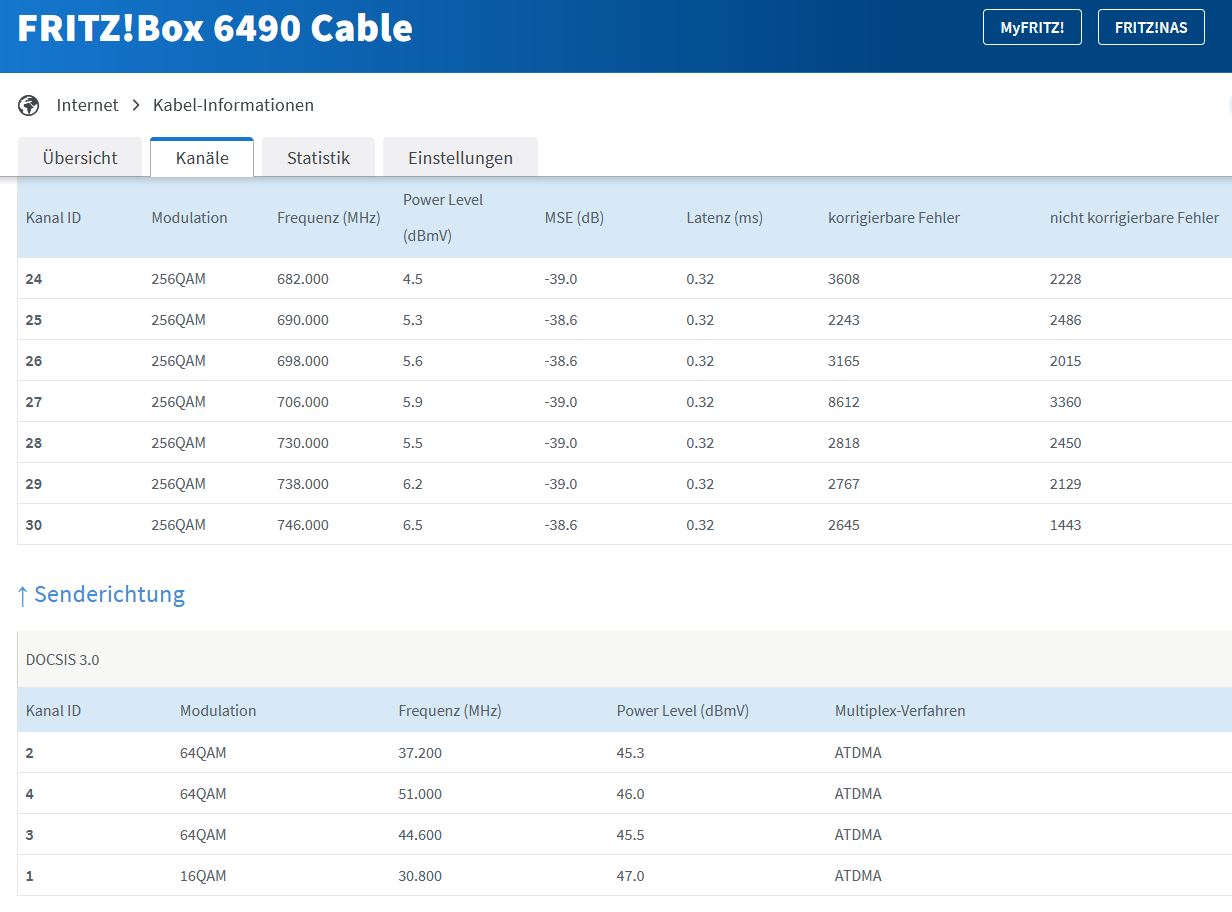This screenshot has width=1232, height=912.
Task: Click uncorrectable errors value 3360
Action: [x=1066, y=402]
